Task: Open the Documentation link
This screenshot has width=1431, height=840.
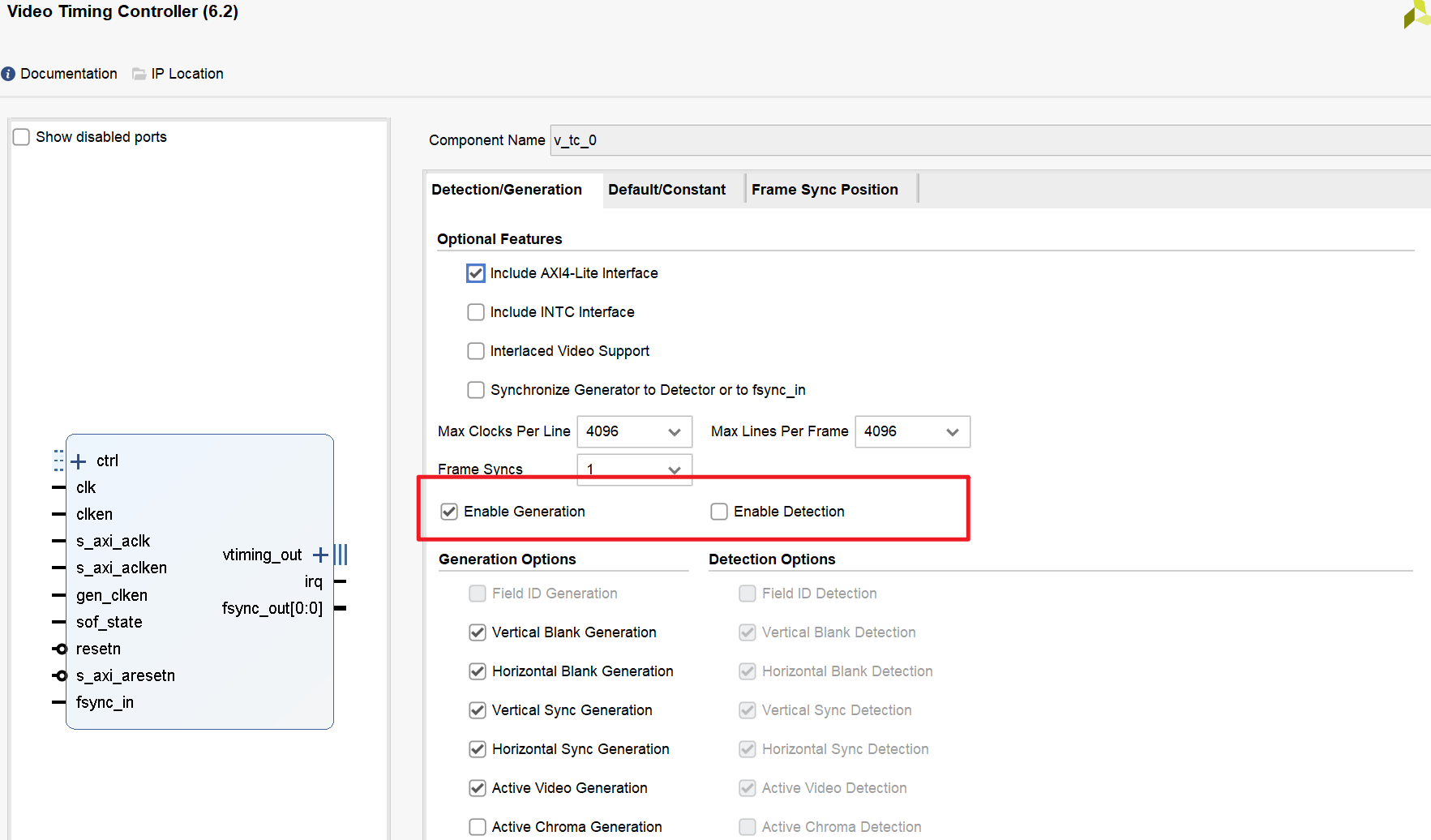Action: [69, 74]
